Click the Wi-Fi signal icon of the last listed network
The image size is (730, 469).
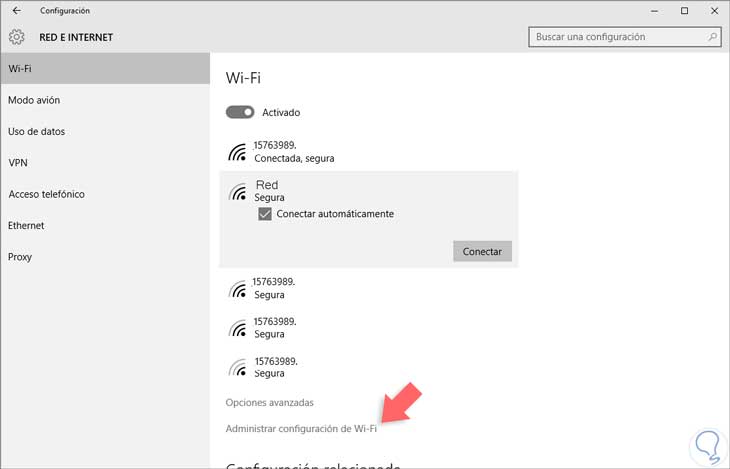click(238, 366)
